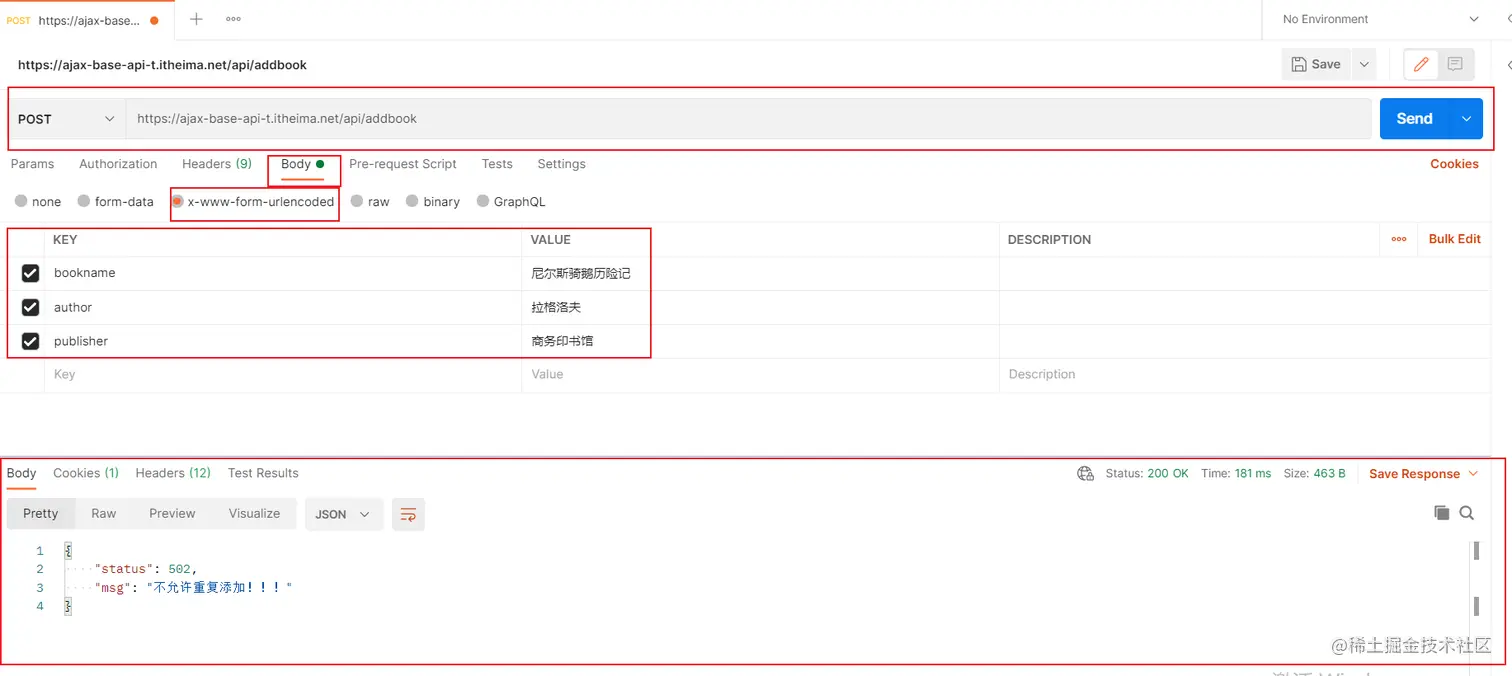Open the Test Results tab

(x=263, y=473)
